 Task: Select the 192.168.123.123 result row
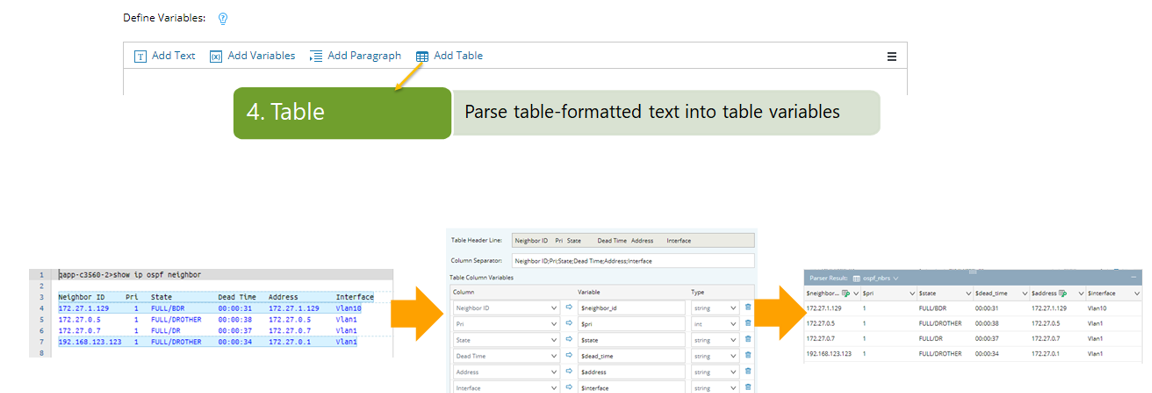pos(973,353)
